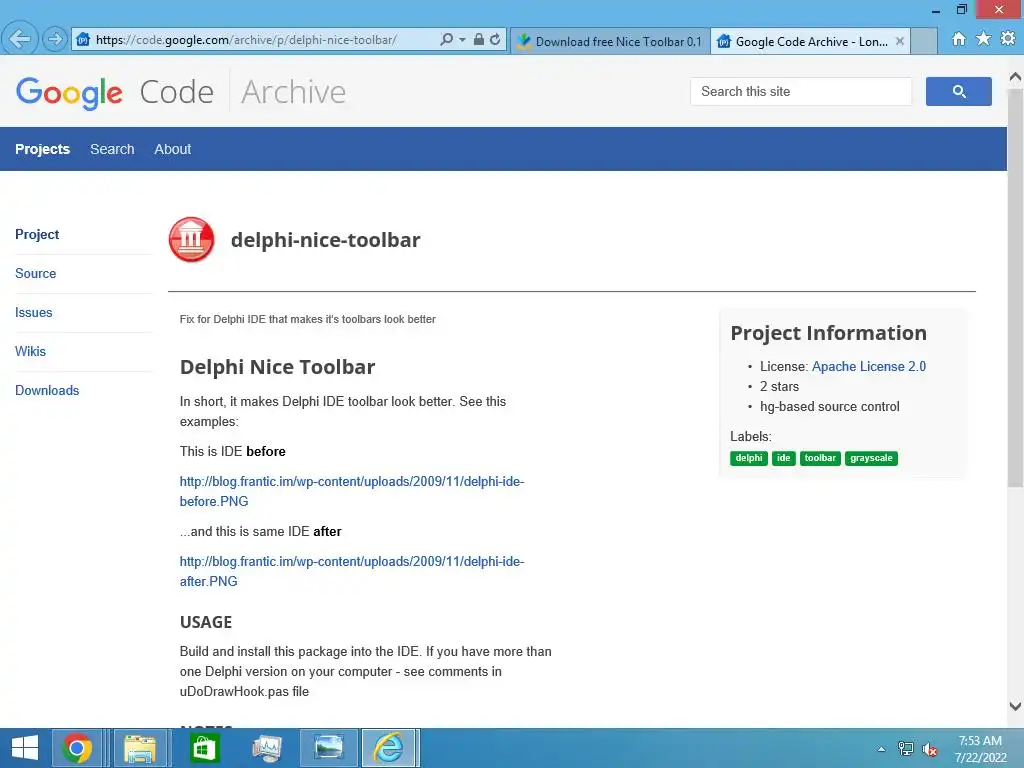Click the red project archive icon
This screenshot has height=768, width=1024.
pyautogui.click(x=191, y=240)
